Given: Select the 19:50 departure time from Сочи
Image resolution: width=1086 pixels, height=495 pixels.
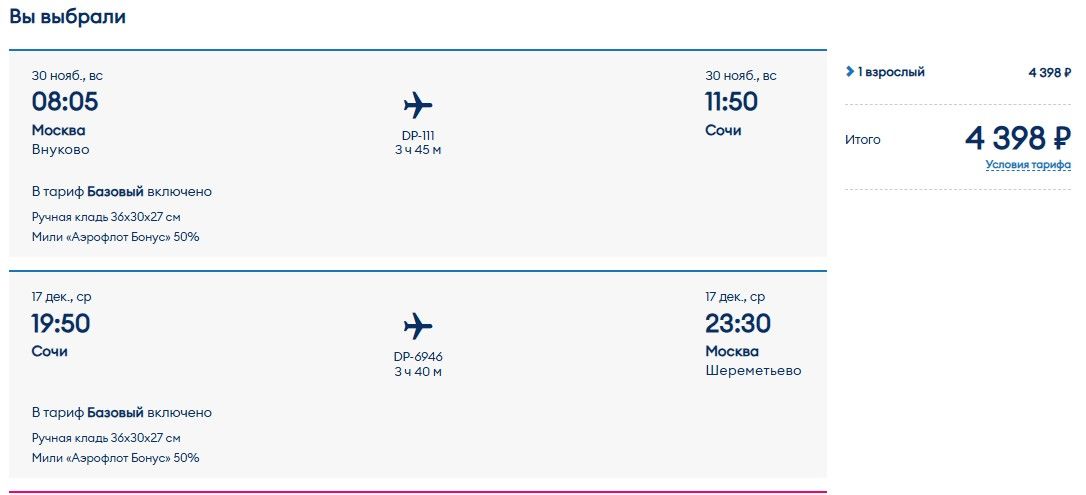Looking at the screenshot, I should [61, 324].
